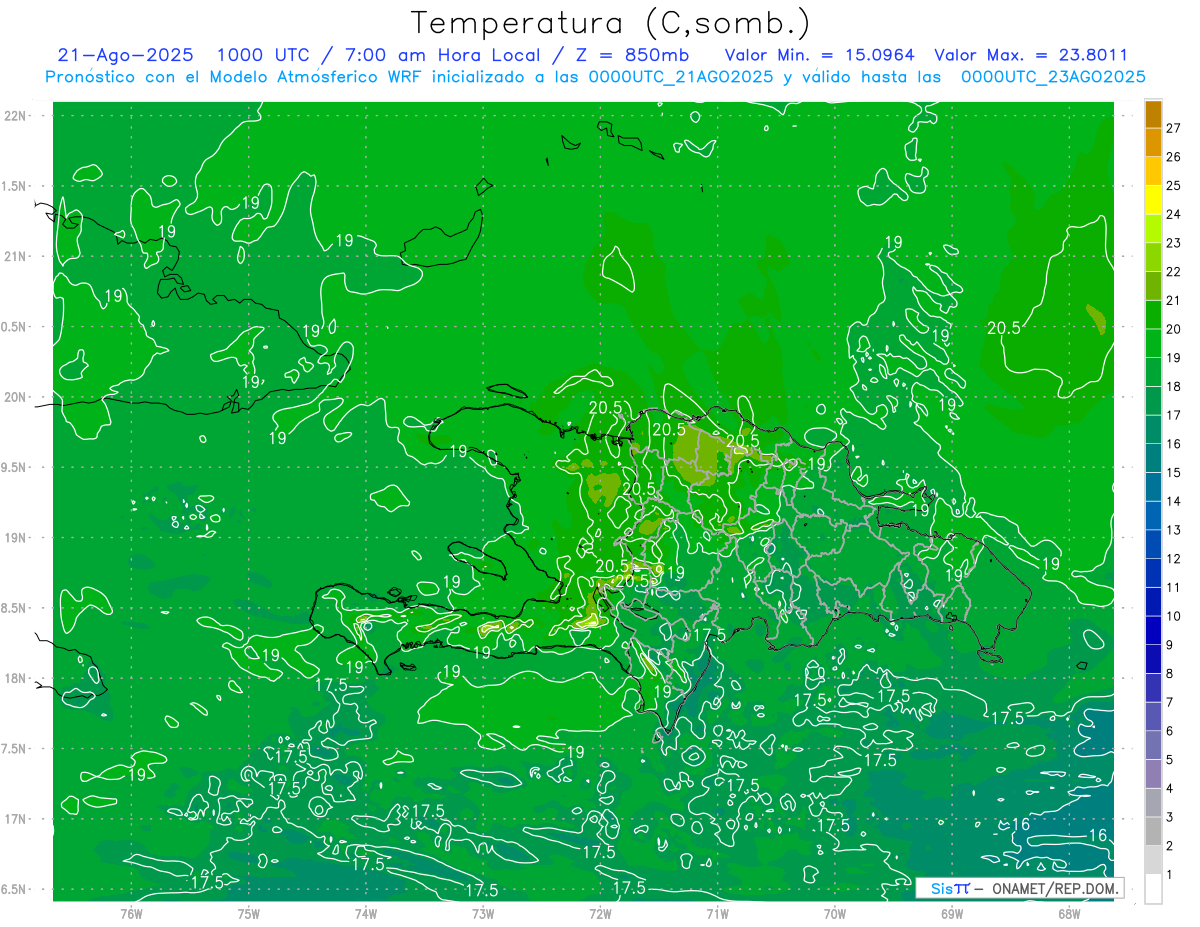Click legend value 27 on color scale
The width and height of the screenshot is (1200, 927).
pyautogui.click(x=1173, y=128)
